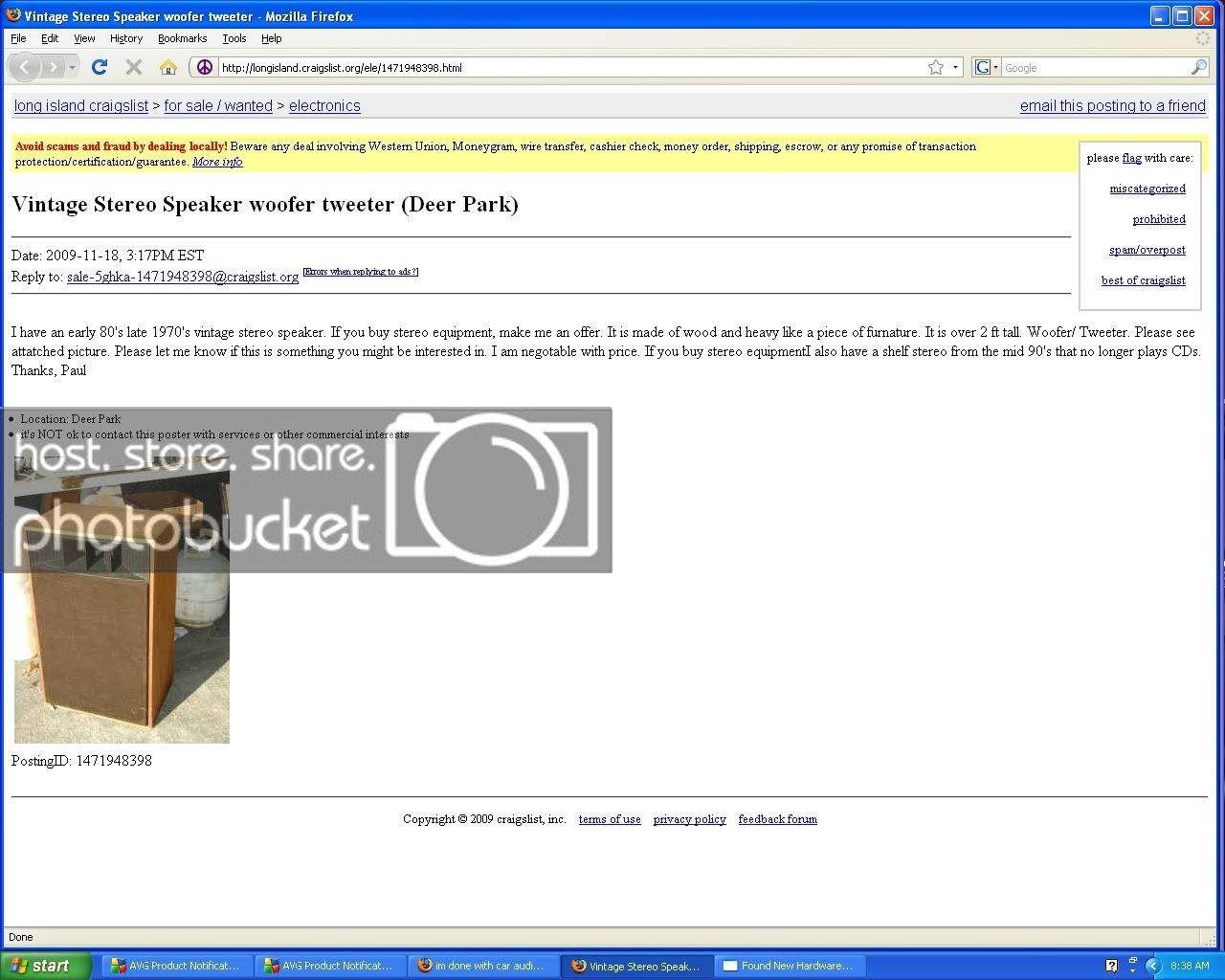Go forward one page in Firefox
Viewport: 1225px width, 980px height.
click(53, 67)
